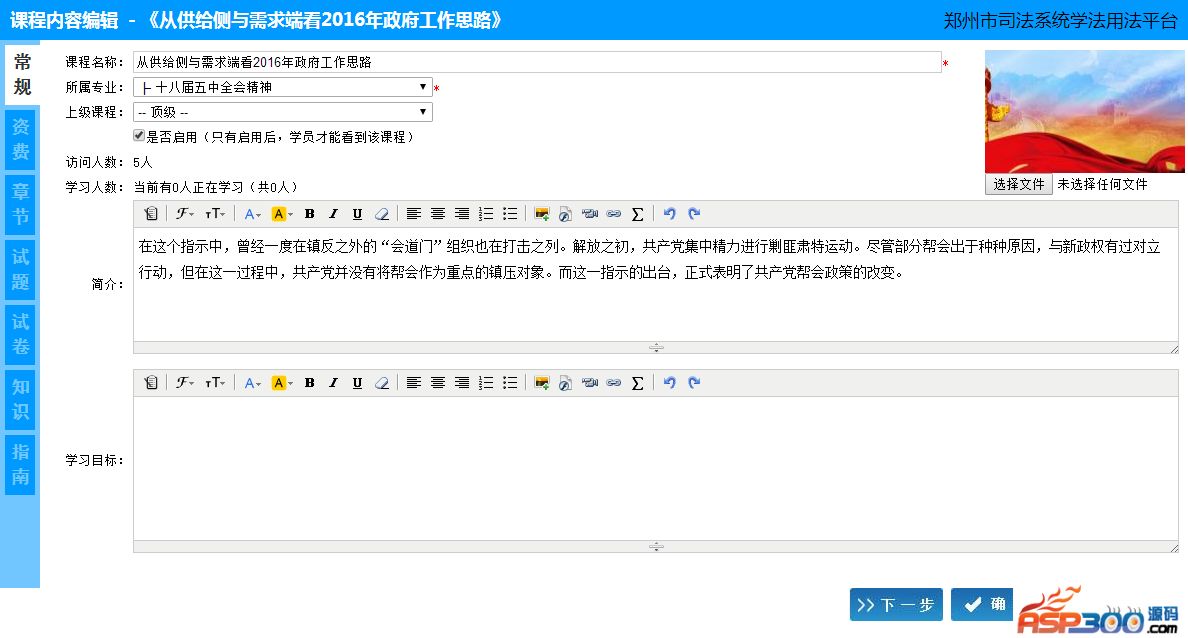
Task: Insert bullet list in 学习目标 editor
Action: click(511, 383)
